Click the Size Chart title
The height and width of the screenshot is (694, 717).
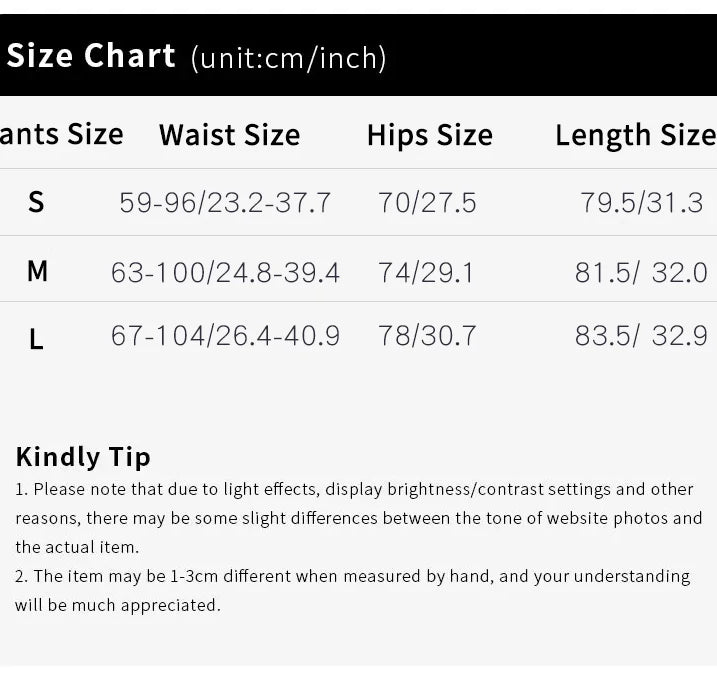click(91, 56)
